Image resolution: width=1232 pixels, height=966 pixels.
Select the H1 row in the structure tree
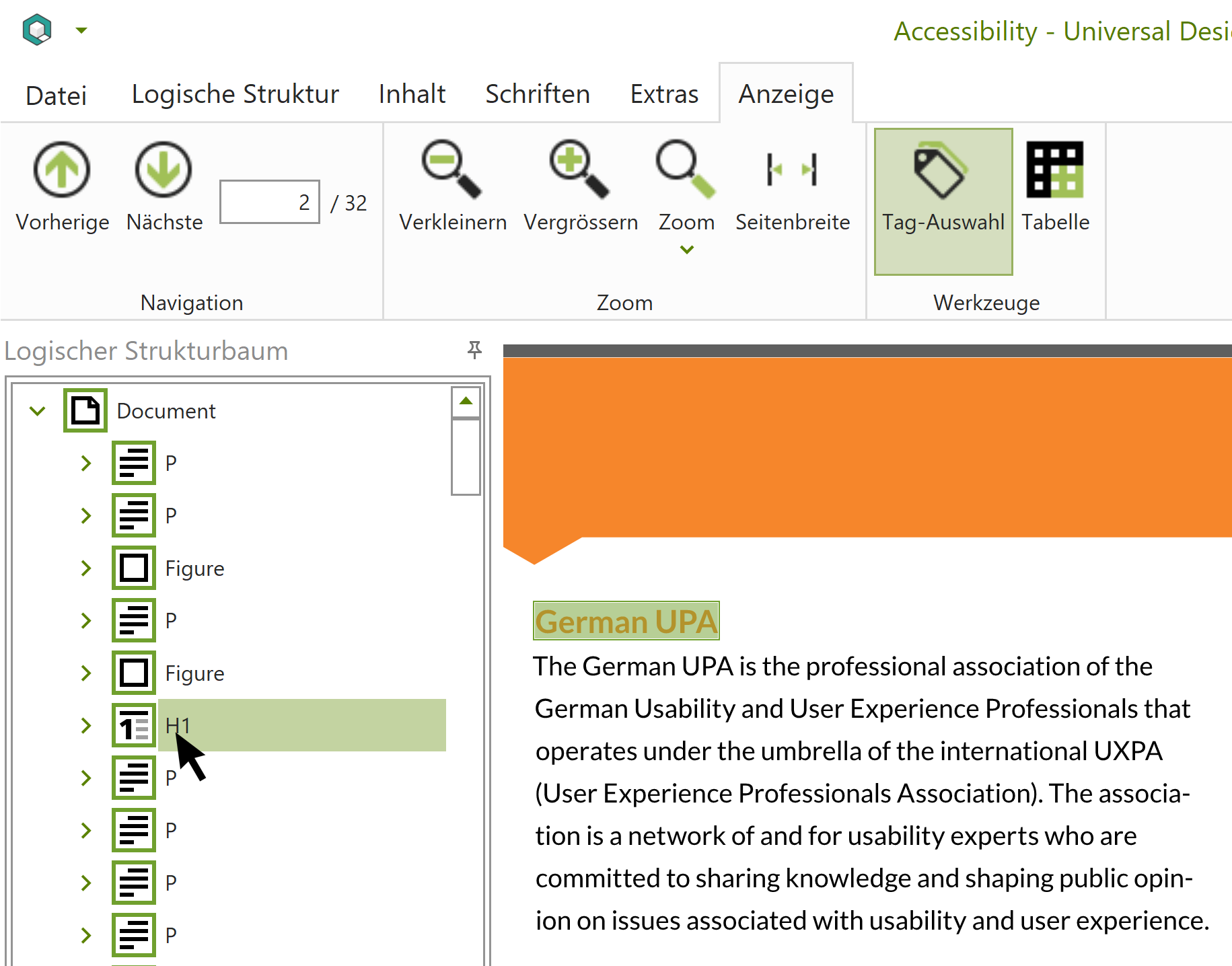[x=302, y=725]
